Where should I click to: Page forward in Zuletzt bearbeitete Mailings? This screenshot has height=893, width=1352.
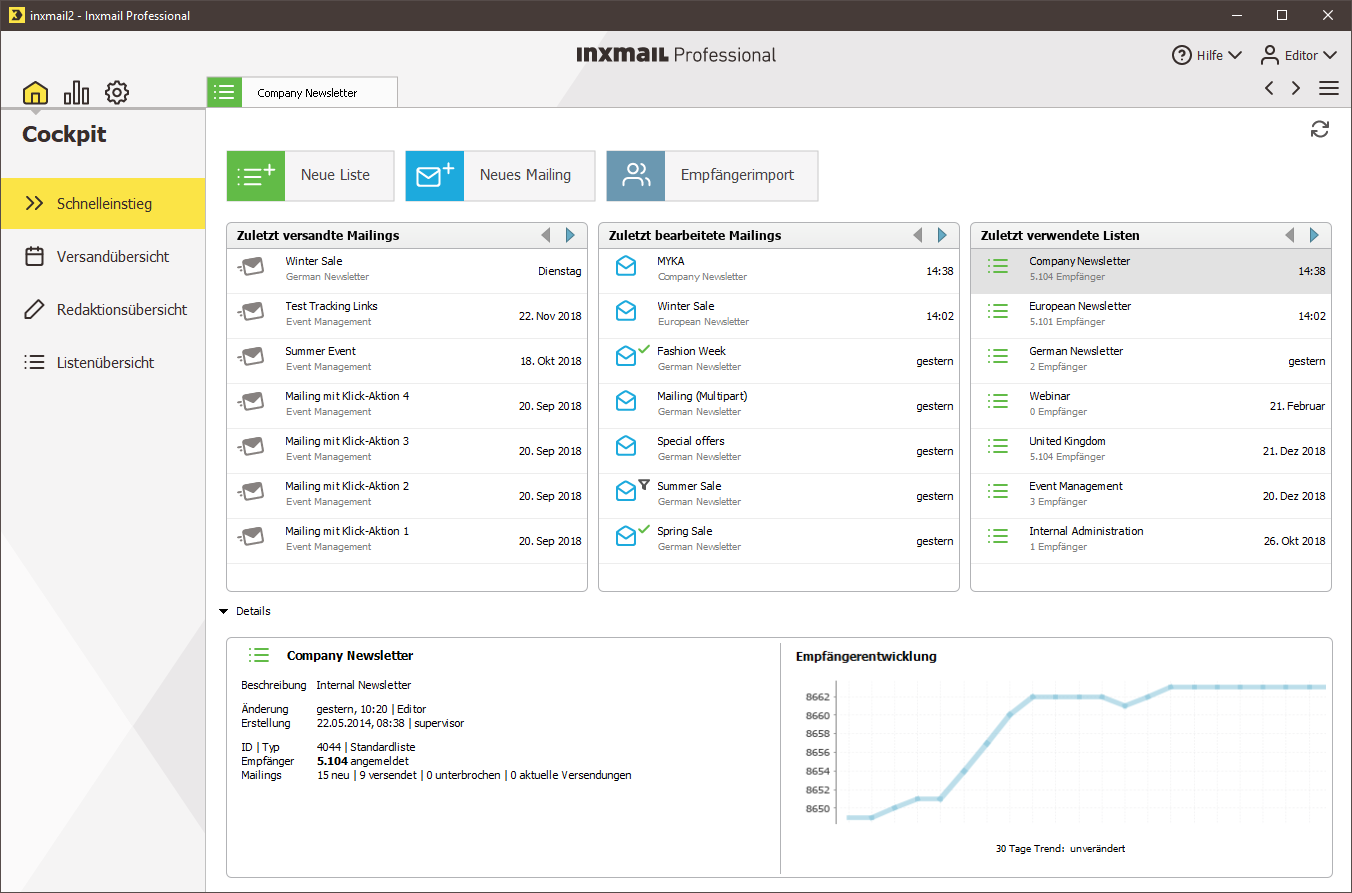point(942,235)
